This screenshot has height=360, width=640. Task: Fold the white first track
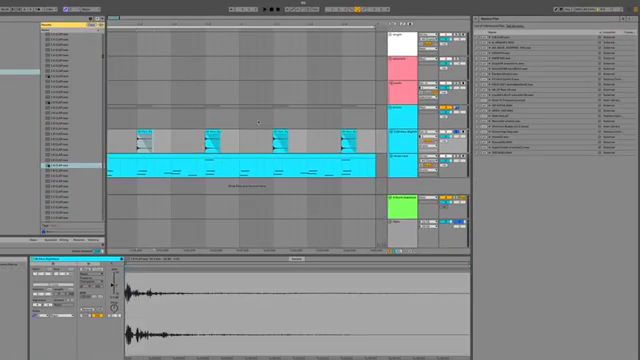[x=390, y=35]
